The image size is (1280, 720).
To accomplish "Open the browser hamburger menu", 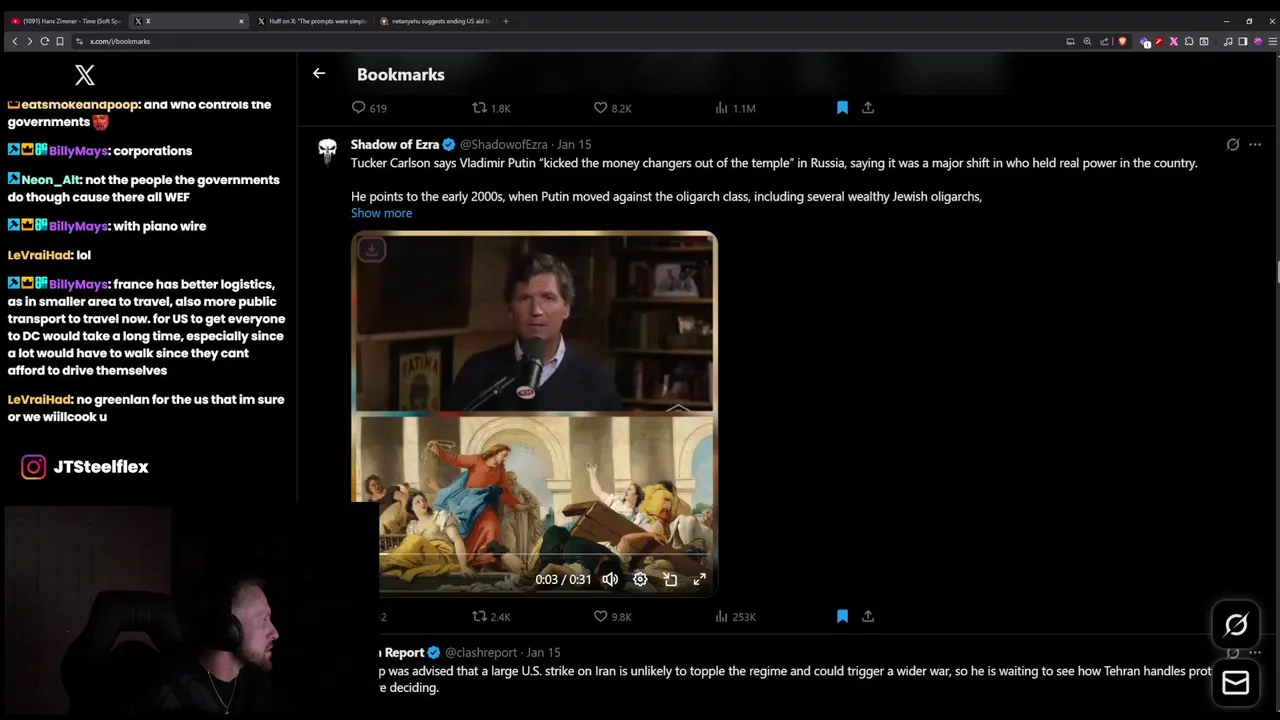I will point(1272,41).
